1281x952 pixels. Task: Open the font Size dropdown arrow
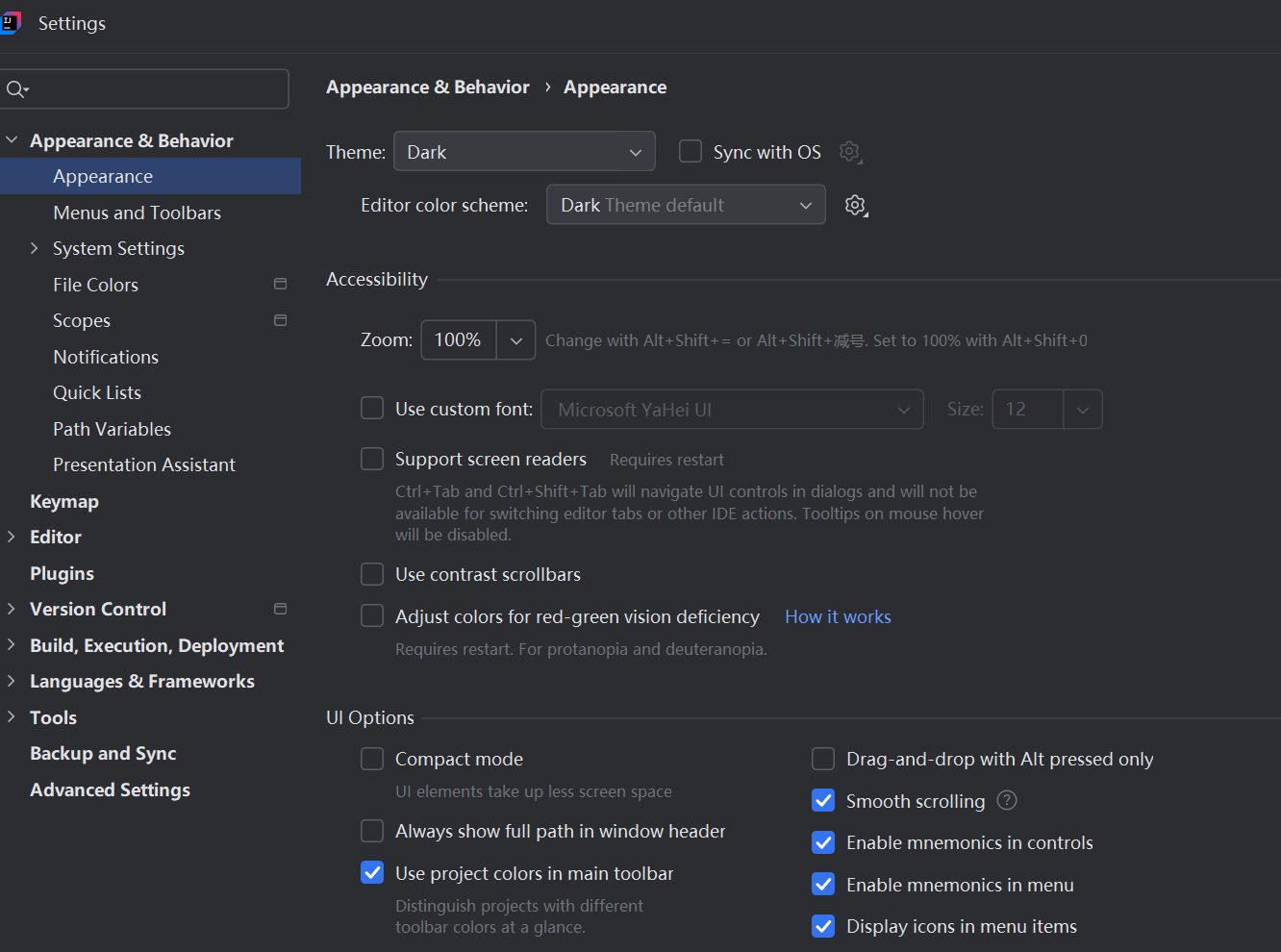point(1083,410)
